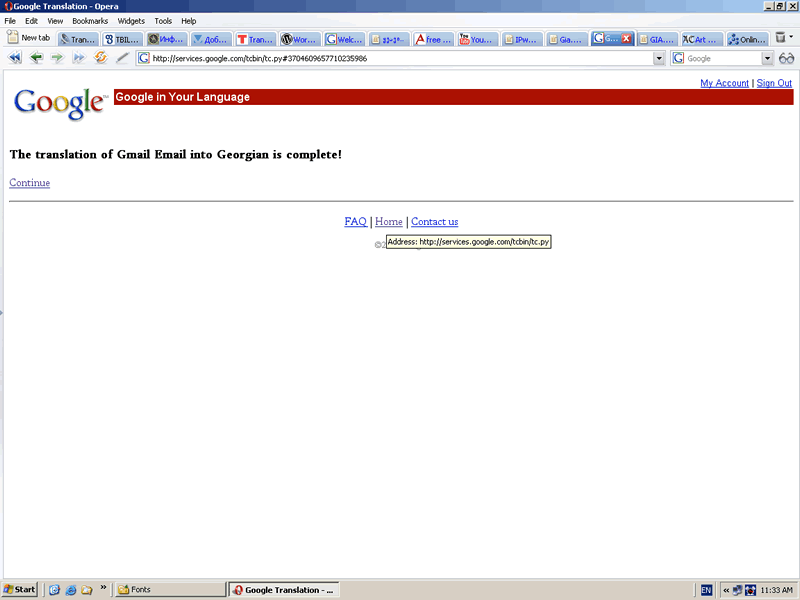Open the Widgets menu

tap(131, 21)
